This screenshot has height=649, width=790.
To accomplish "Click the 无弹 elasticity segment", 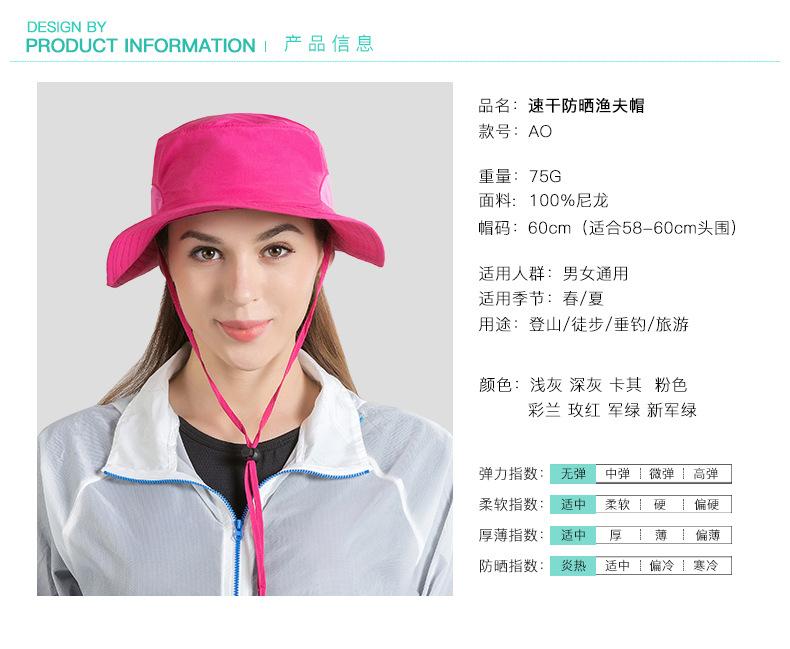I will [573, 474].
